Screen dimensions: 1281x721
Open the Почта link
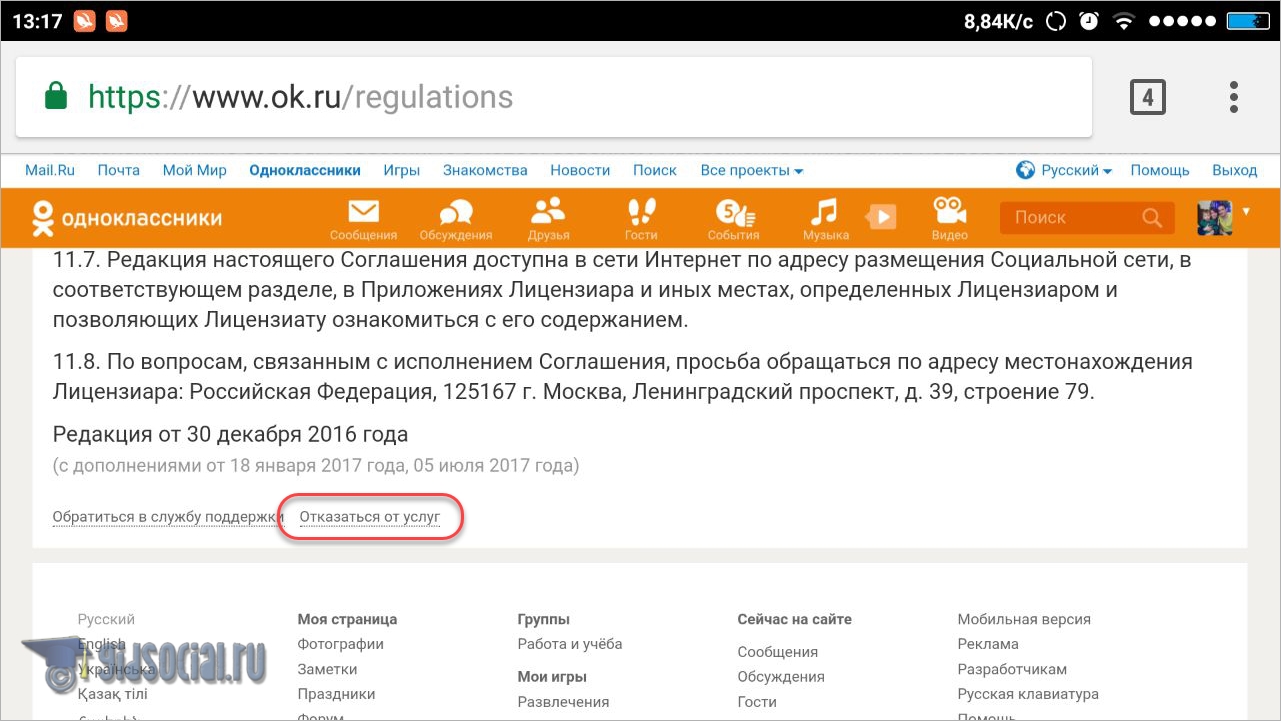(119, 170)
